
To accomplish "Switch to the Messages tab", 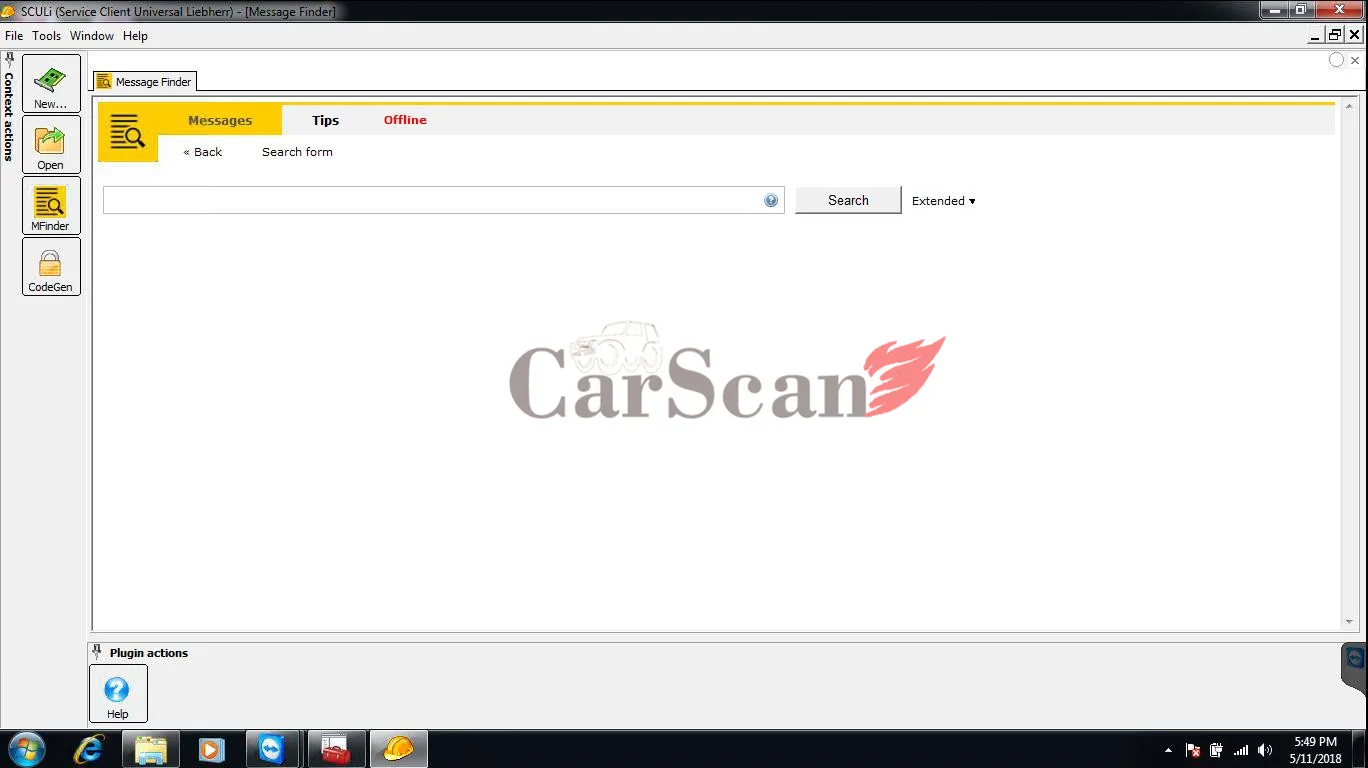I will [220, 120].
